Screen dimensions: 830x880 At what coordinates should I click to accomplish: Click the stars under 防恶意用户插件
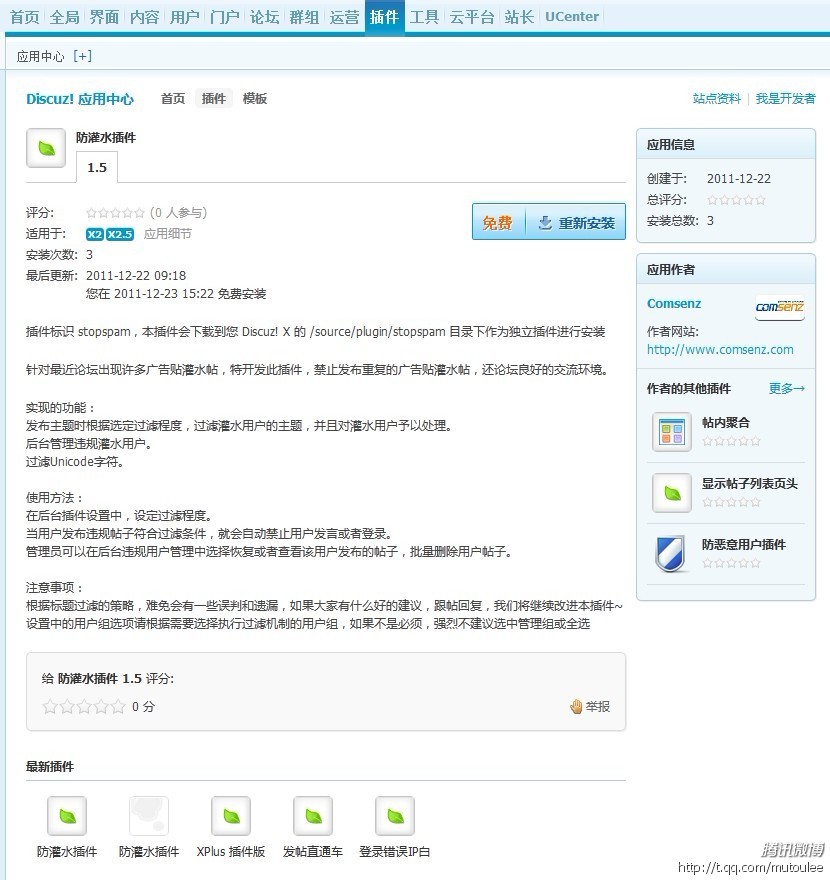pyautogui.click(x=731, y=563)
